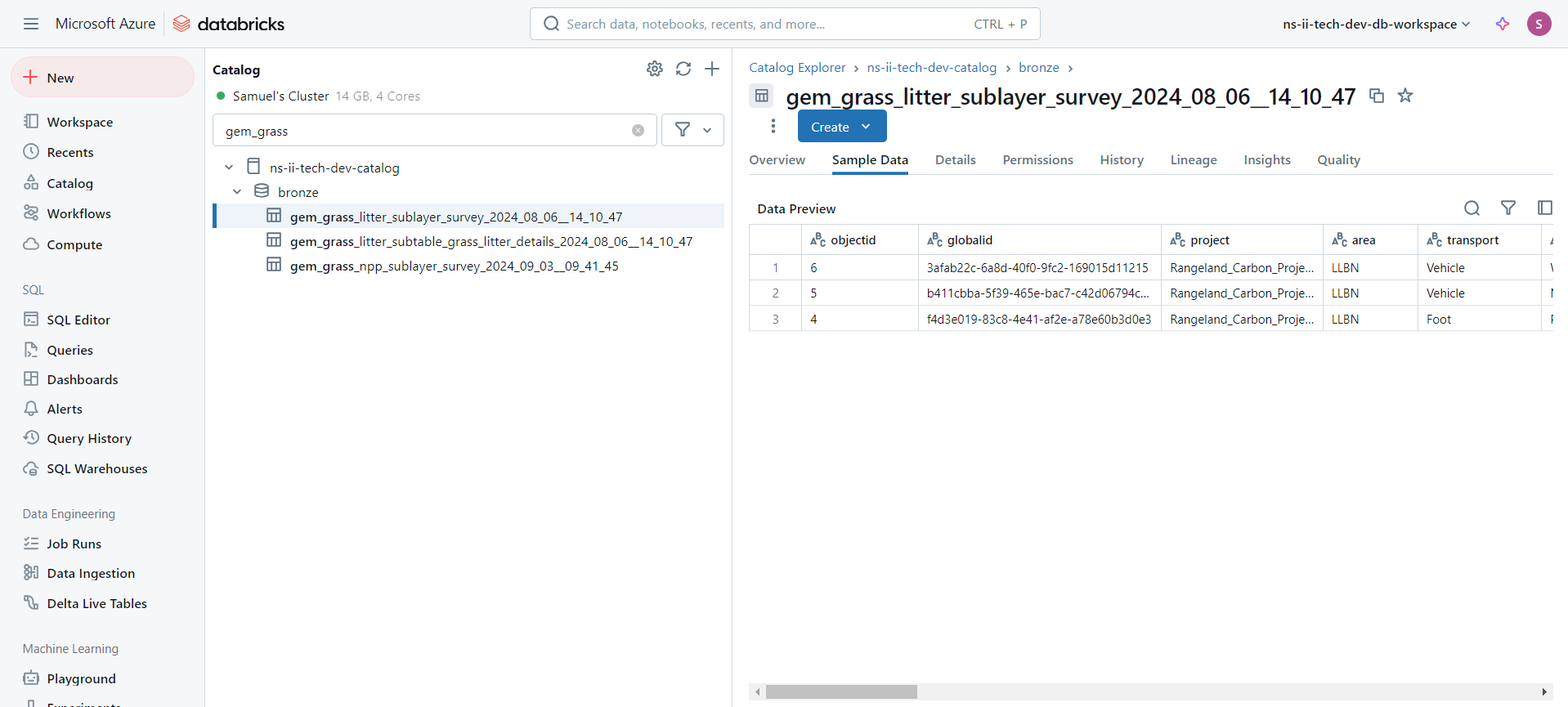Open the catalog filter dropdown
The width and height of the screenshot is (1568, 707).
click(x=692, y=130)
